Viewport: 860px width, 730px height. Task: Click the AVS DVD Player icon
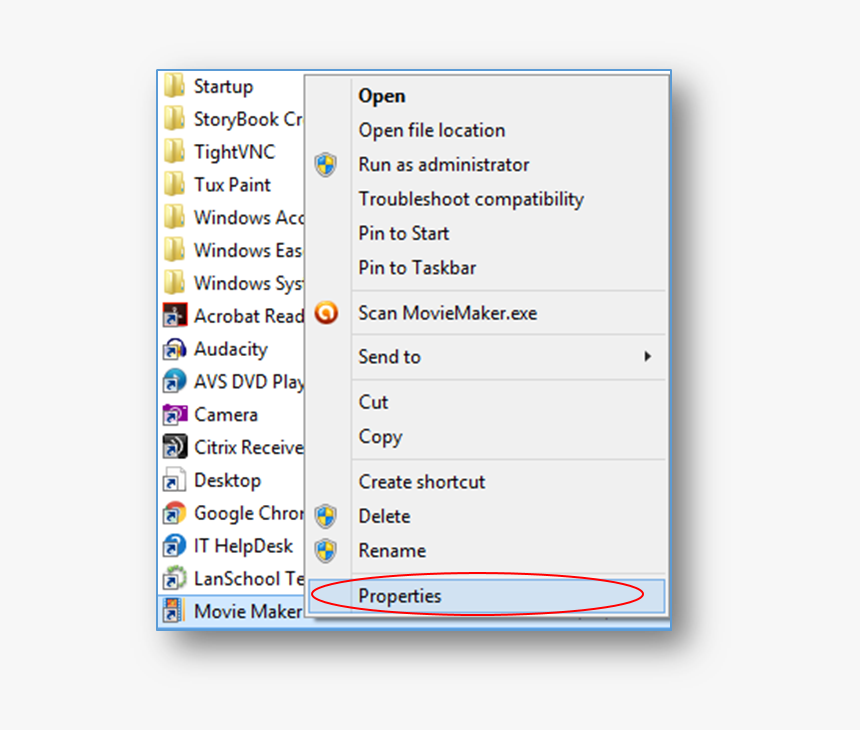[x=175, y=381]
